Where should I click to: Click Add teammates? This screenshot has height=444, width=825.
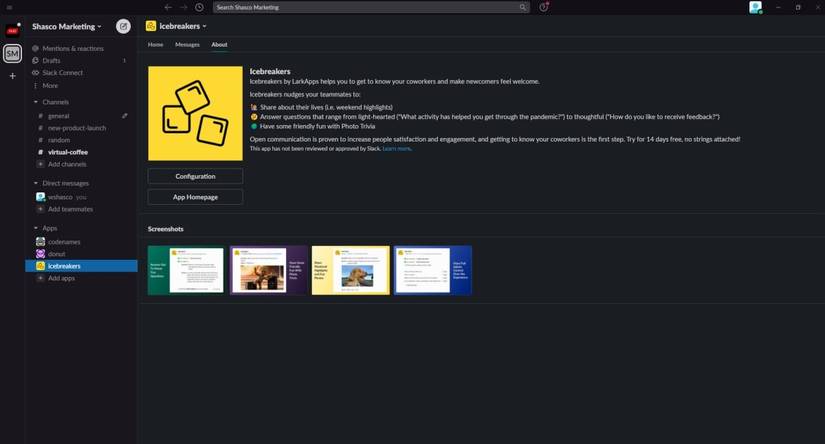pyautogui.click(x=70, y=209)
